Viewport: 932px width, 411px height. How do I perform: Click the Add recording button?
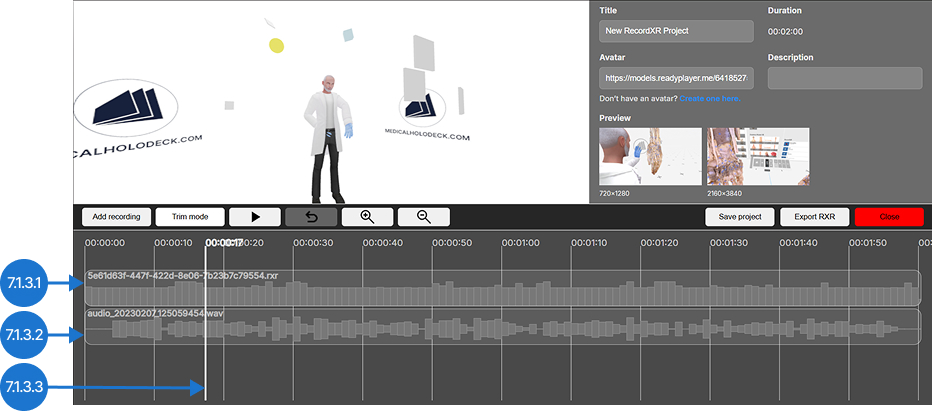[x=116, y=216]
